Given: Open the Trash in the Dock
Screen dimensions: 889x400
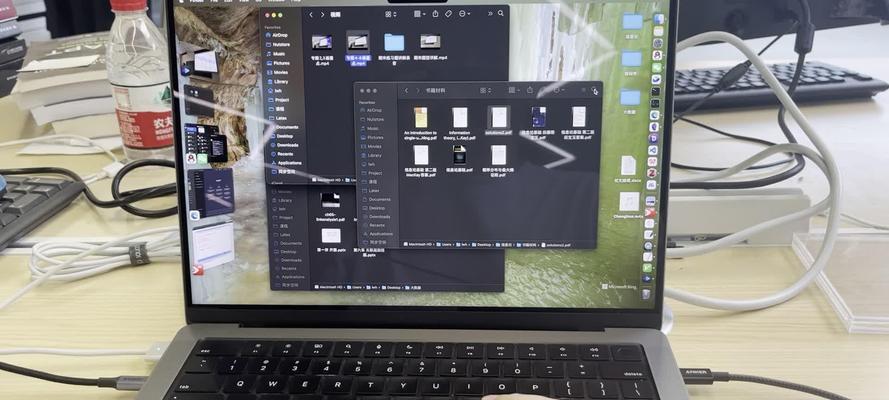Looking at the screenshot, I should 646,293.
